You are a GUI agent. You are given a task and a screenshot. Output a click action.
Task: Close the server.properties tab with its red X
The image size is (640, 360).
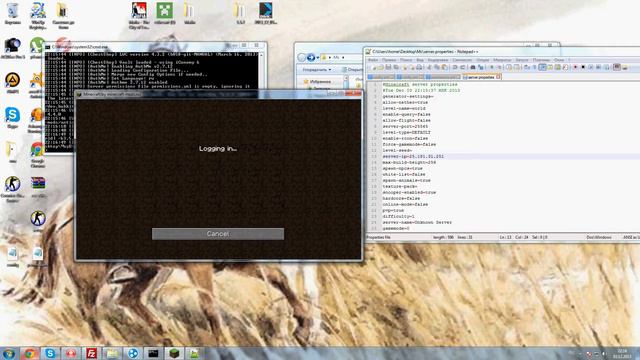click(498, 77)
